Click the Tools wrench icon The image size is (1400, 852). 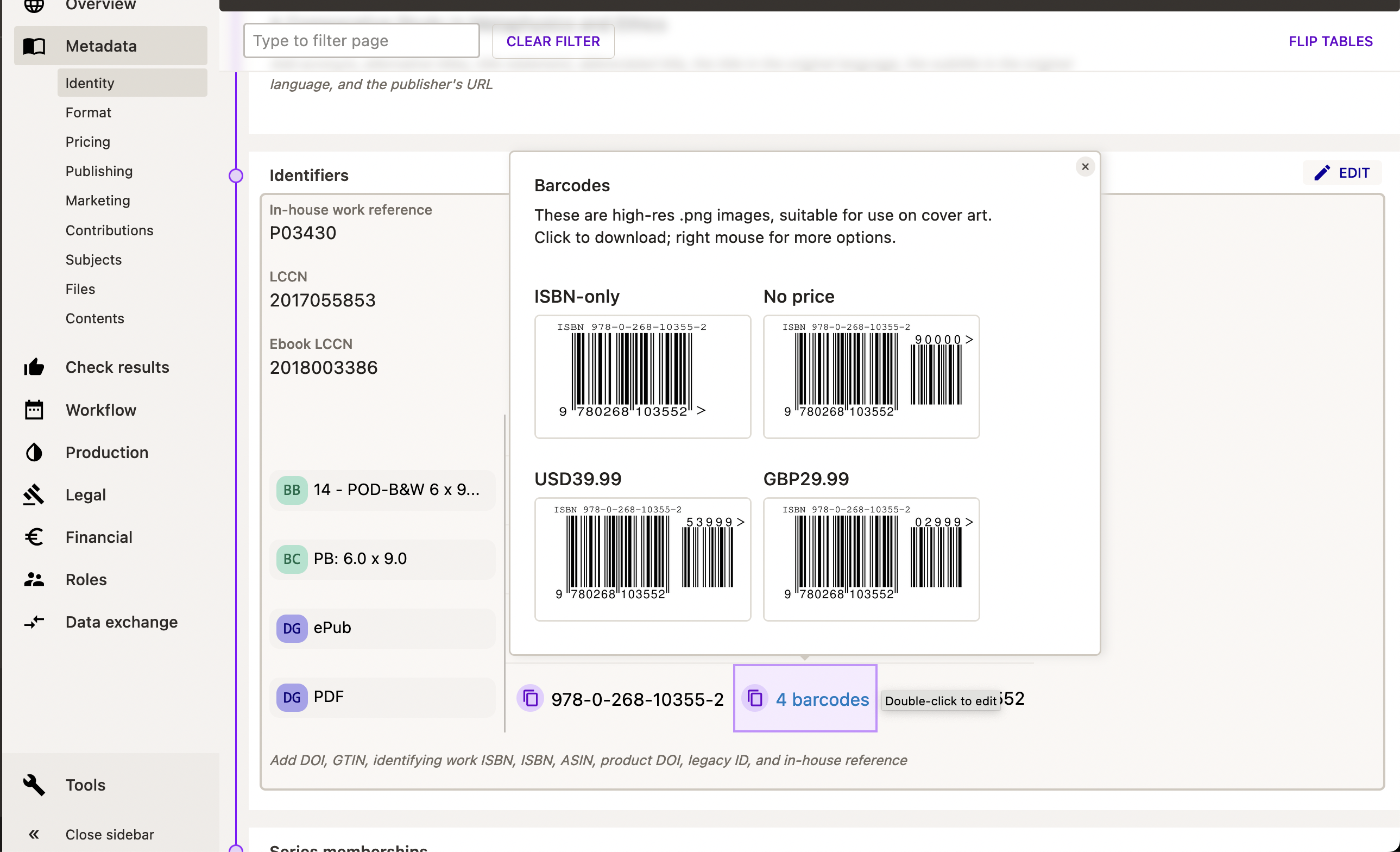click(x=34, y=785)
